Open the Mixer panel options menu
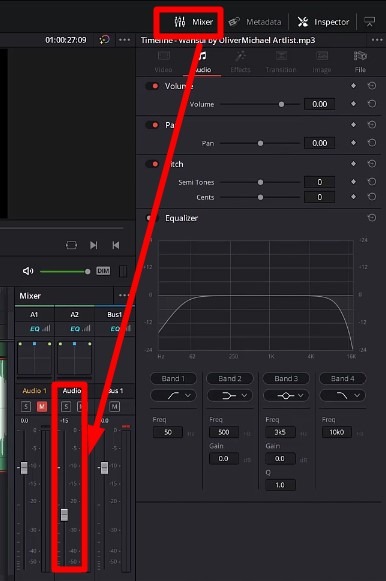The height and width of the screenshot is (581, 386). pos(124,295)
